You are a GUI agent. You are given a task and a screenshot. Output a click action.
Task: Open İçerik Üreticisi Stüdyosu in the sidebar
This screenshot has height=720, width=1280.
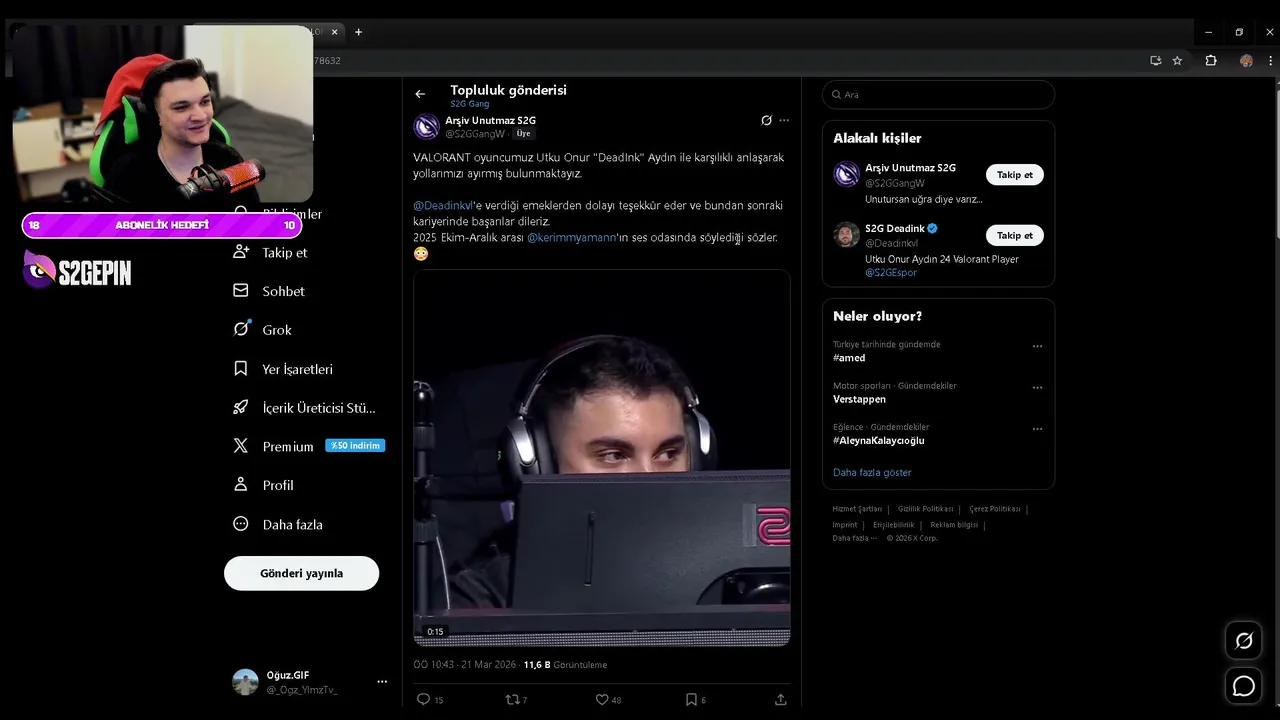pos(305,408)
